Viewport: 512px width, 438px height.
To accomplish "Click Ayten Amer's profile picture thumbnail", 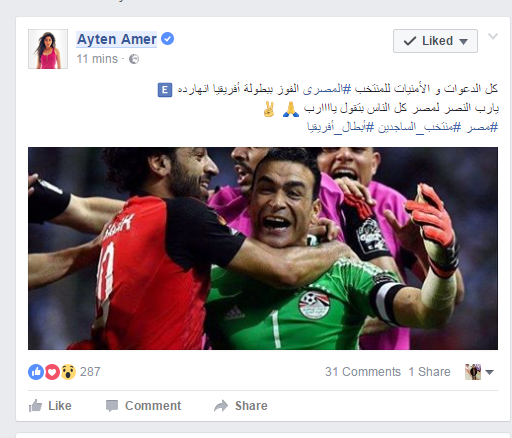I will click(48, 49).
